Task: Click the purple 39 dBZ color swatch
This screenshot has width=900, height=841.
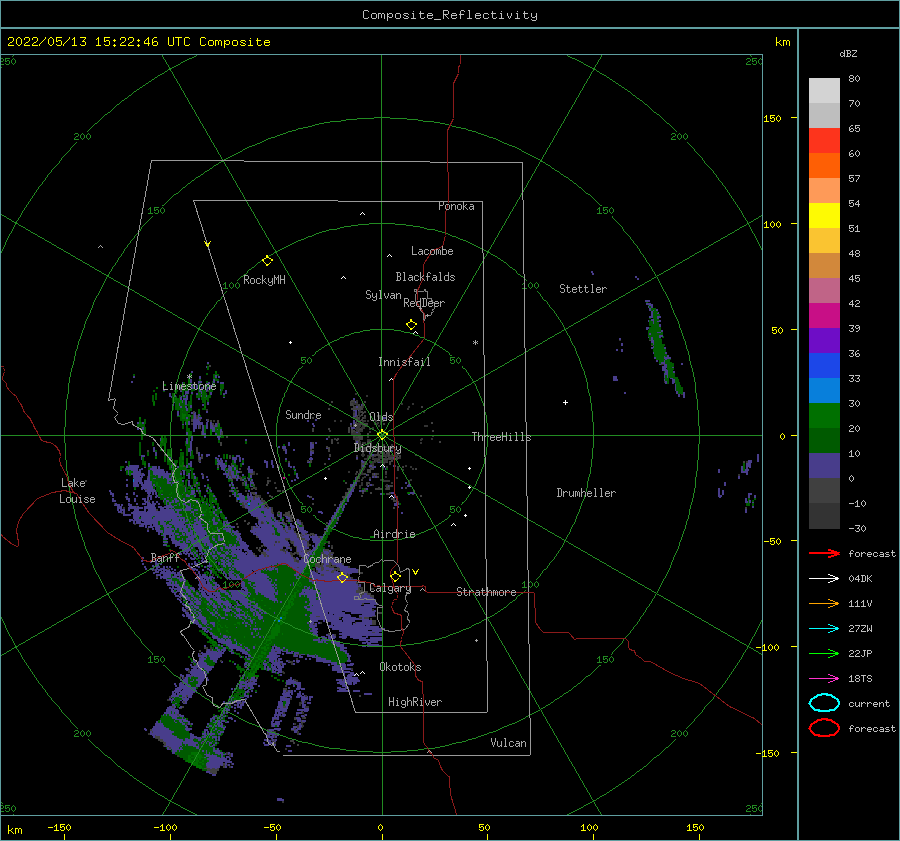Action: 824,340
